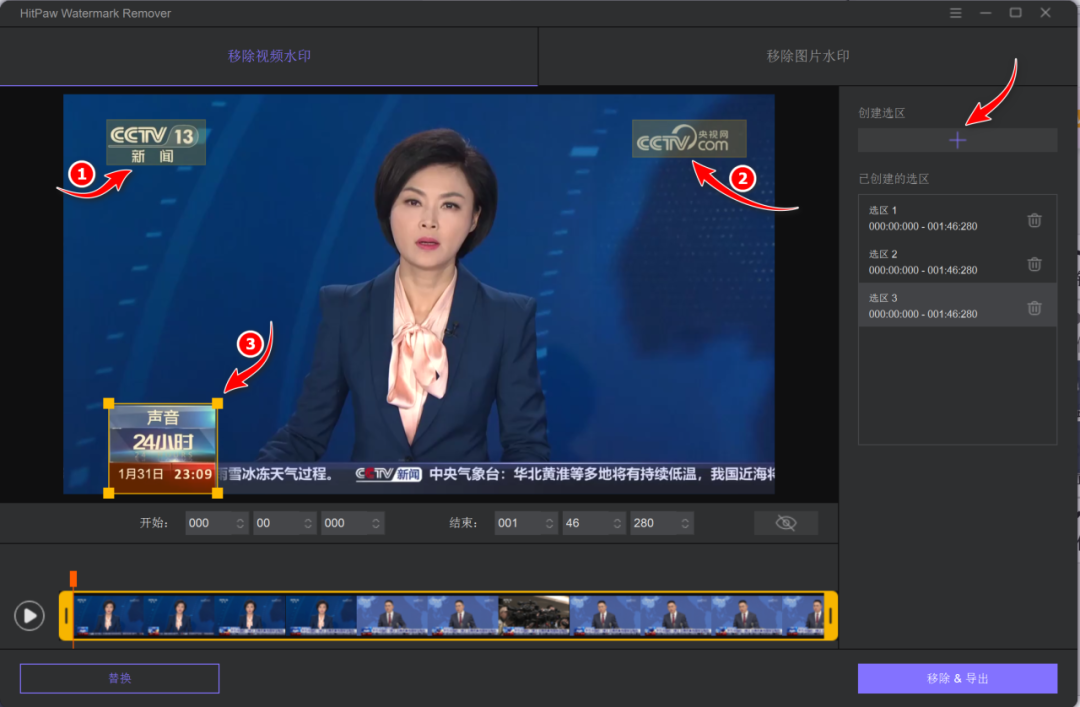The width and height of the screenshot is (1080, 707).
Task: Select 选区 3 in created selections list
Action: [x=957, y=305]
